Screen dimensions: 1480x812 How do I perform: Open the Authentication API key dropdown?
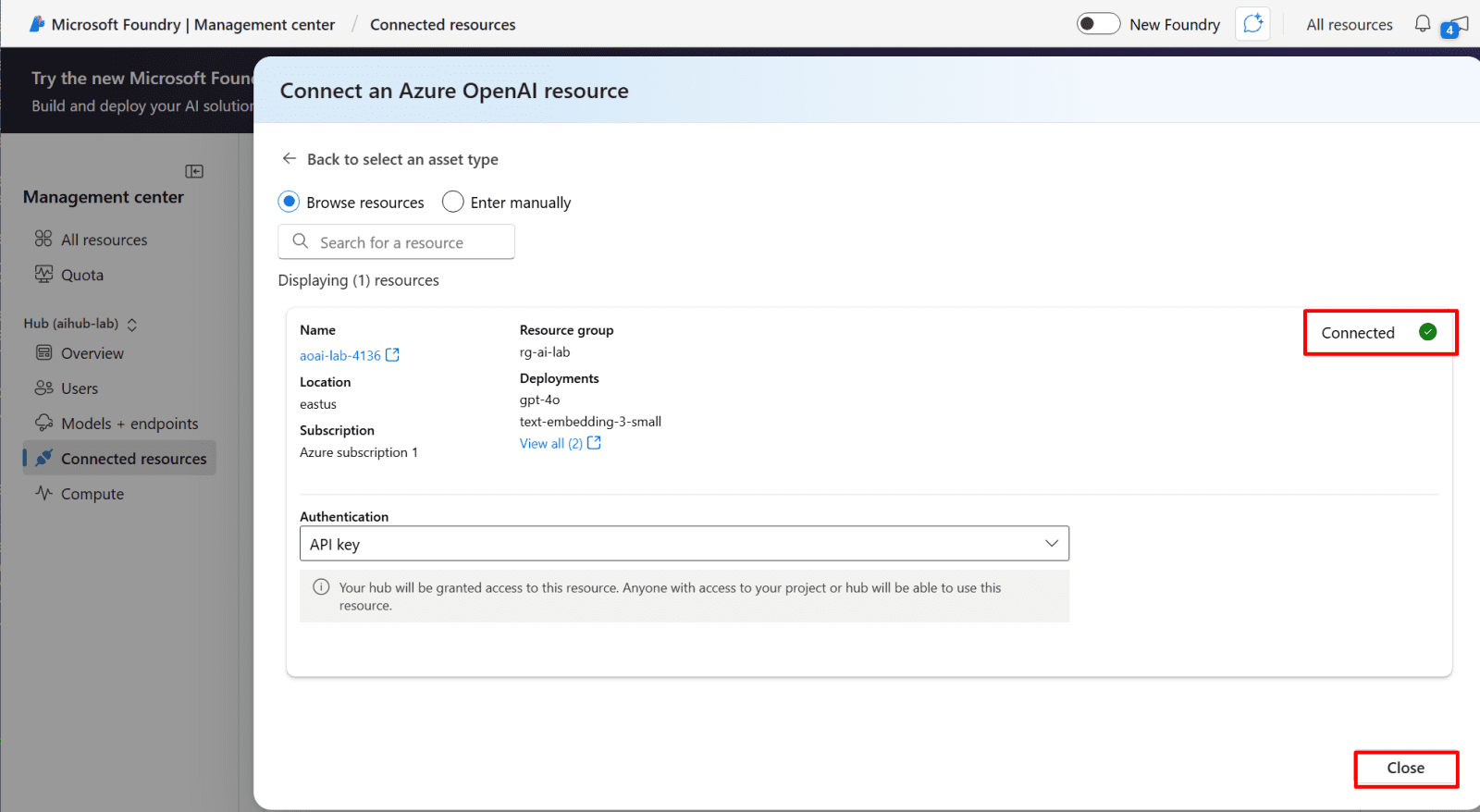click(684, 544)
